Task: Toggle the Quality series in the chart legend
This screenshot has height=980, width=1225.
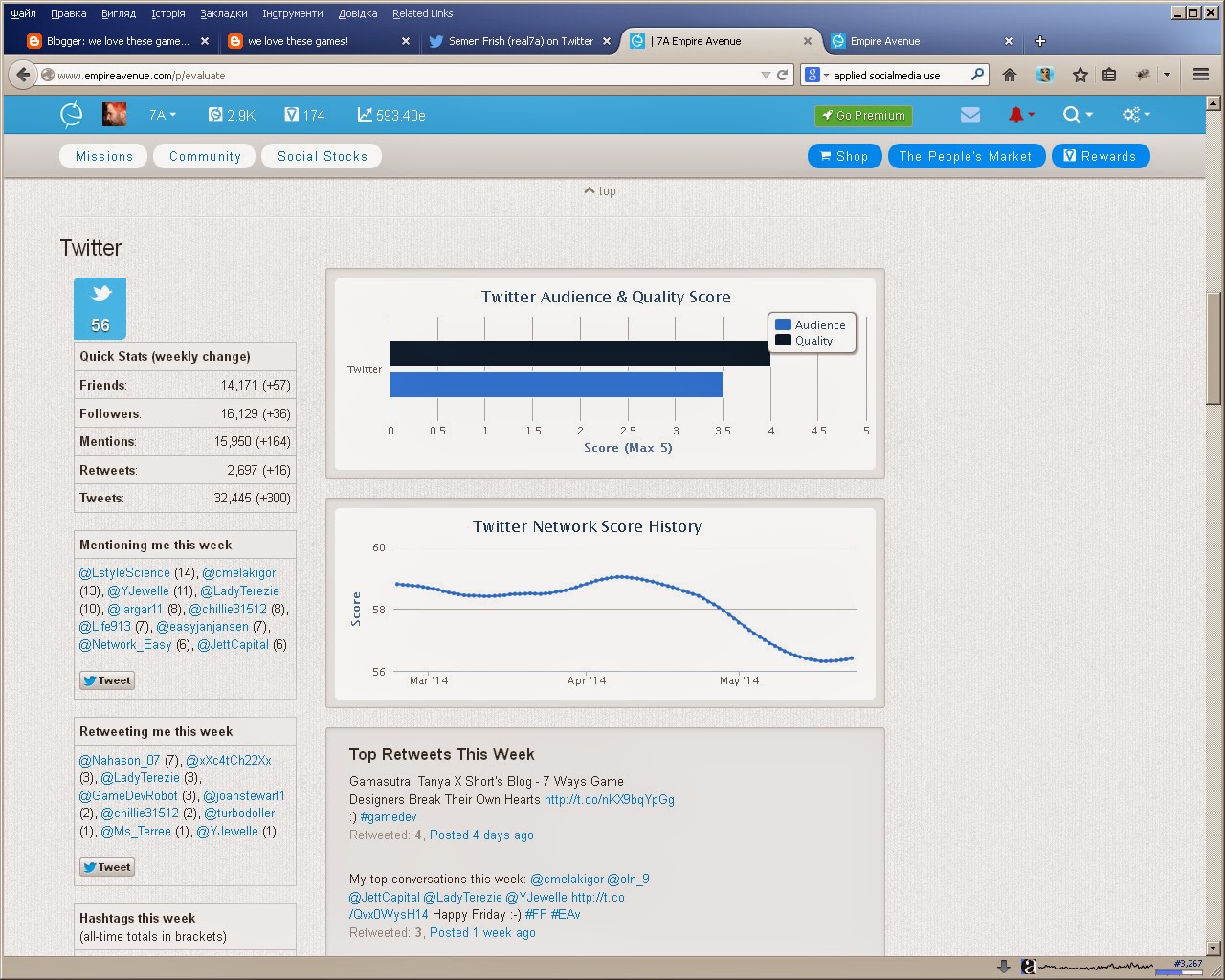Action: click(x=804, y=341)
